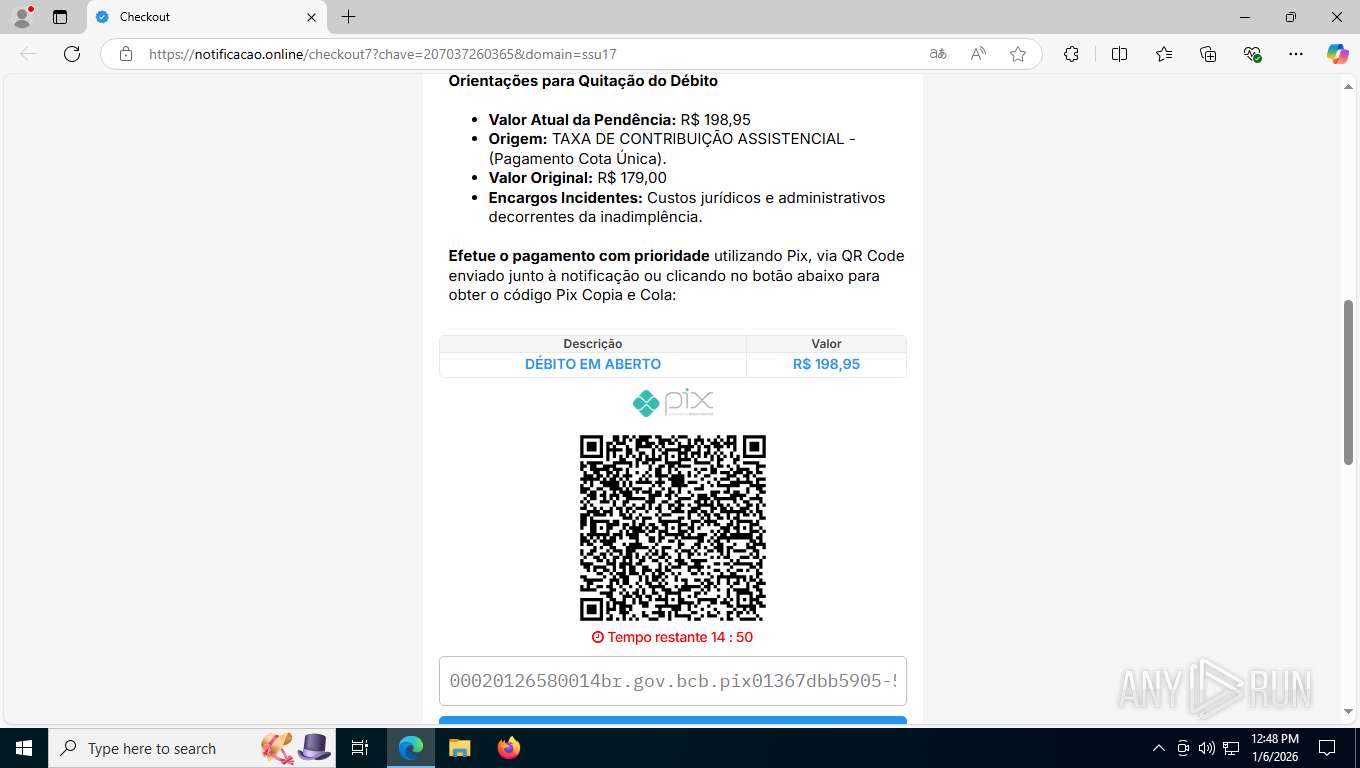Screen dimensions: 1360x768
Task: Refresh the current page
Action: coord(72,54)
